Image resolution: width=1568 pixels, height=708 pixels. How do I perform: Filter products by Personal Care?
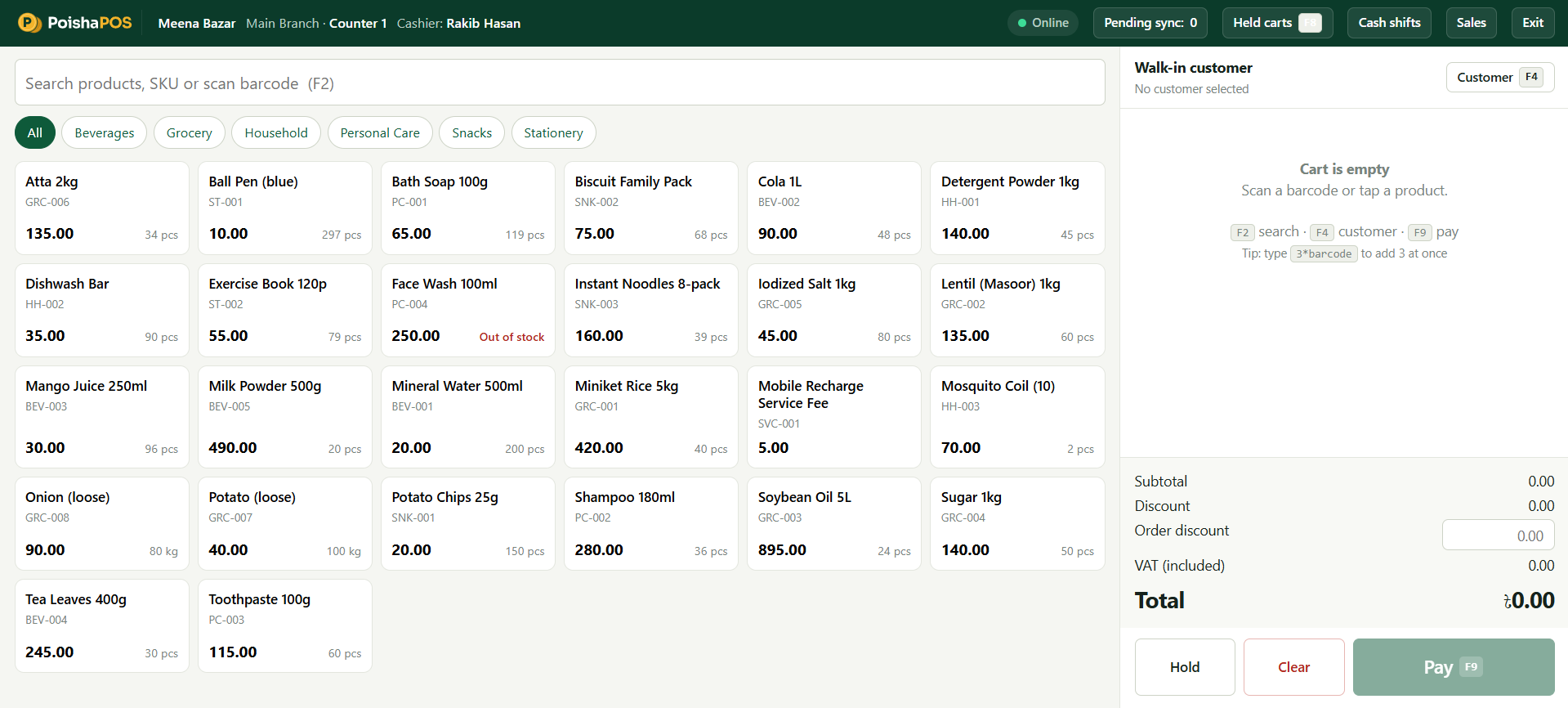coord(380,132)
